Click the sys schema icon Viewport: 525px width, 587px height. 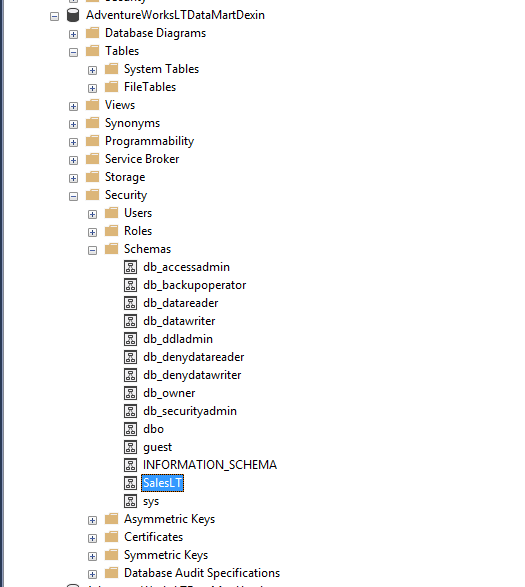[130, 501]
